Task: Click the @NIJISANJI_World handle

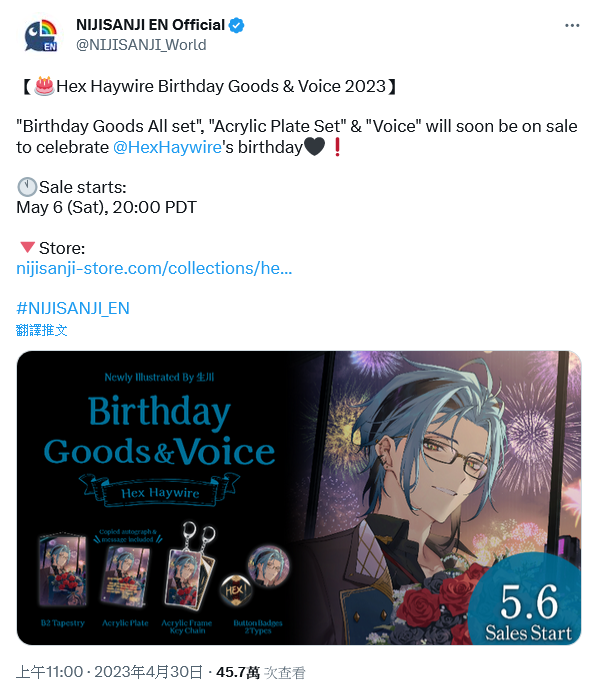Action: pos(141,45)
